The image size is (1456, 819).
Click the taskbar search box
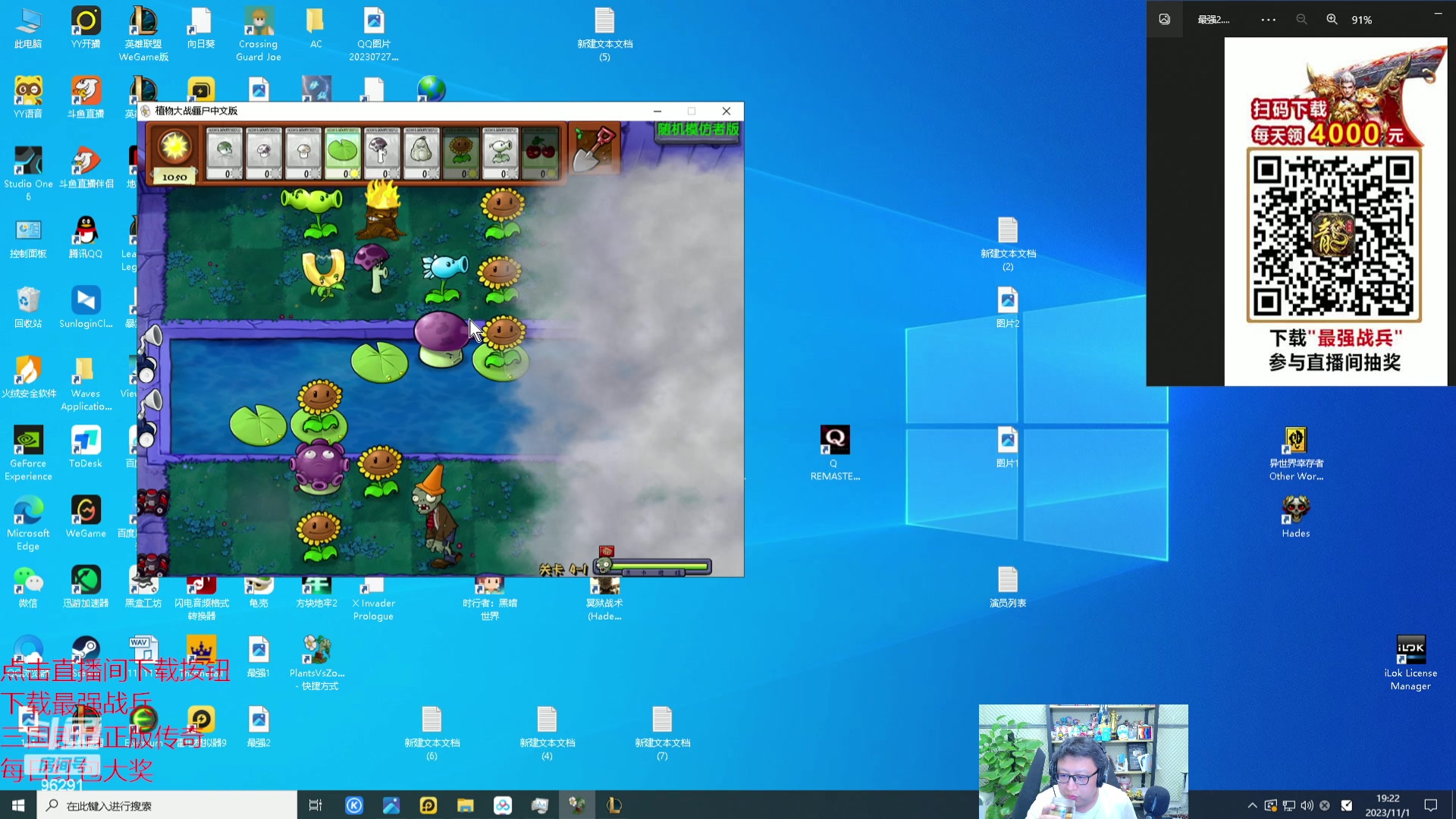tap(167, 805)
